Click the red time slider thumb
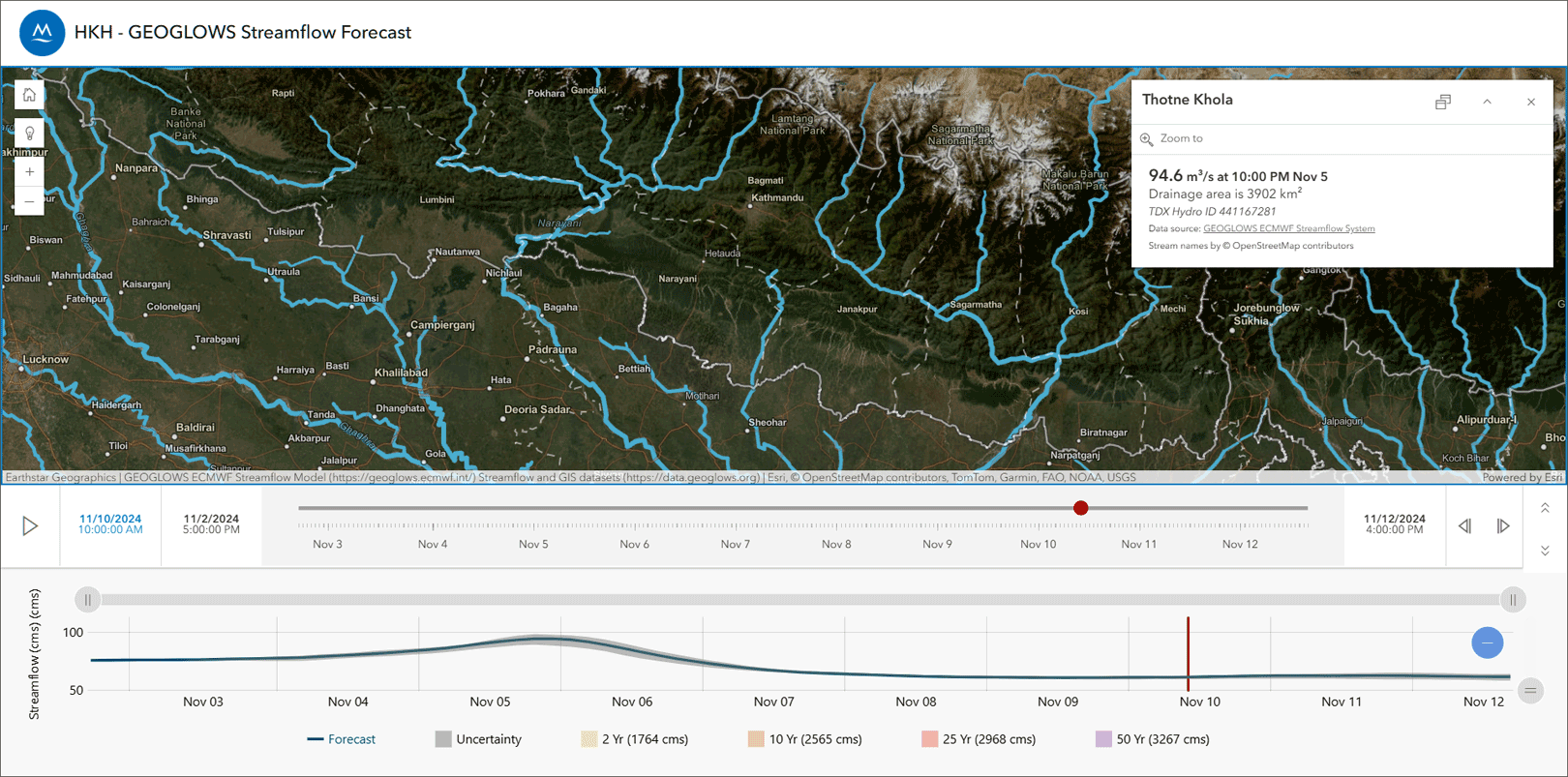Image resolution: width=1568 pixels, height=777 pixels. point(1081,508)
